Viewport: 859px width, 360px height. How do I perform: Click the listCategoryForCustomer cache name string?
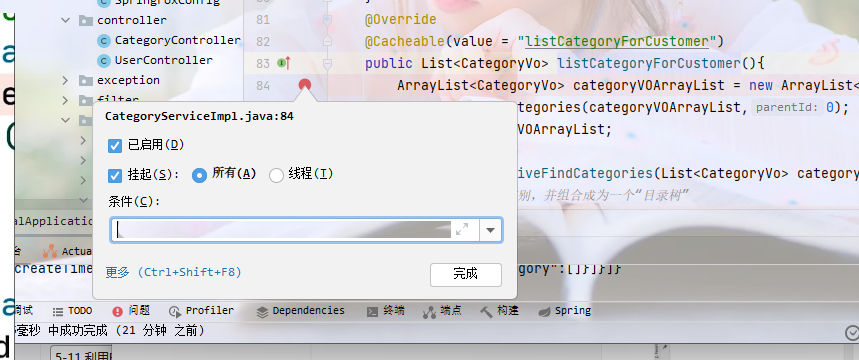[x=617, y=42]
